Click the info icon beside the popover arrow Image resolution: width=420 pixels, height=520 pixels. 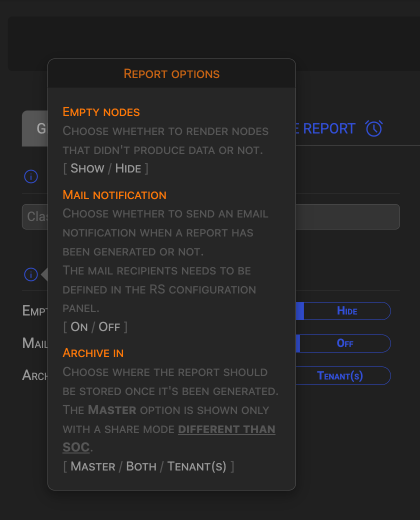[x=31, y=275]
